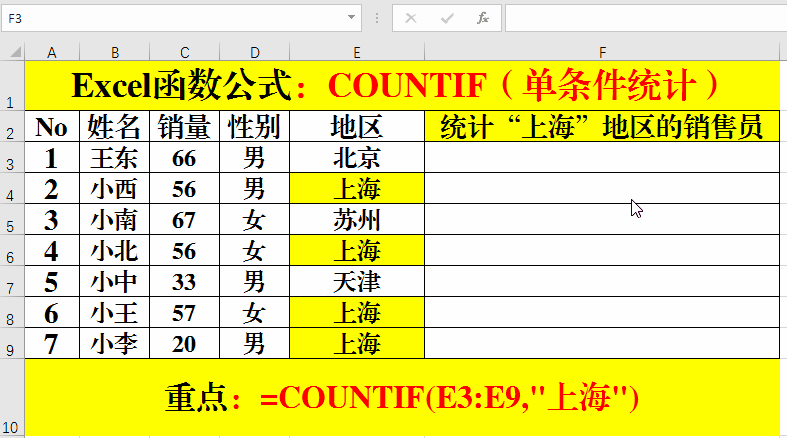Click the name cell "小王"

click(114, 313)
